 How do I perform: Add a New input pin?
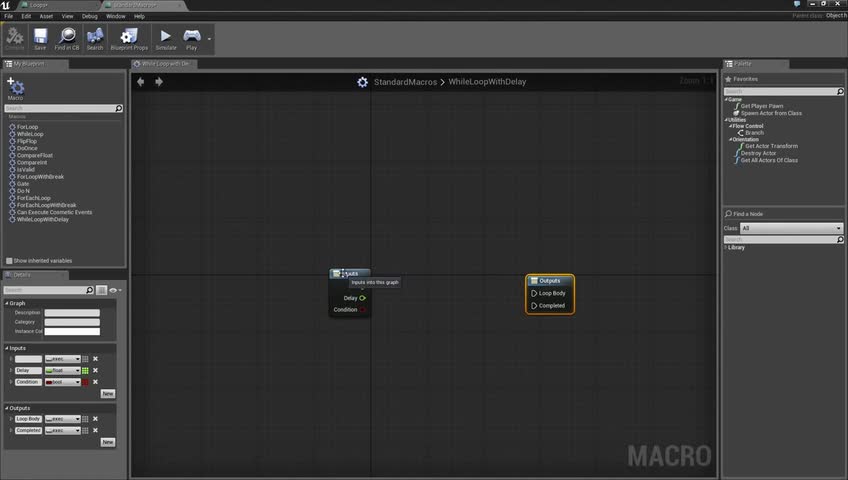(x=108, y=394)
